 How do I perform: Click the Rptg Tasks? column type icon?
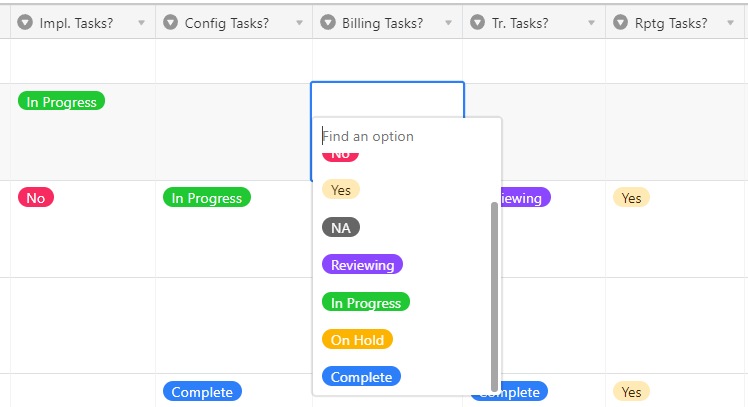tap(620, 22)
